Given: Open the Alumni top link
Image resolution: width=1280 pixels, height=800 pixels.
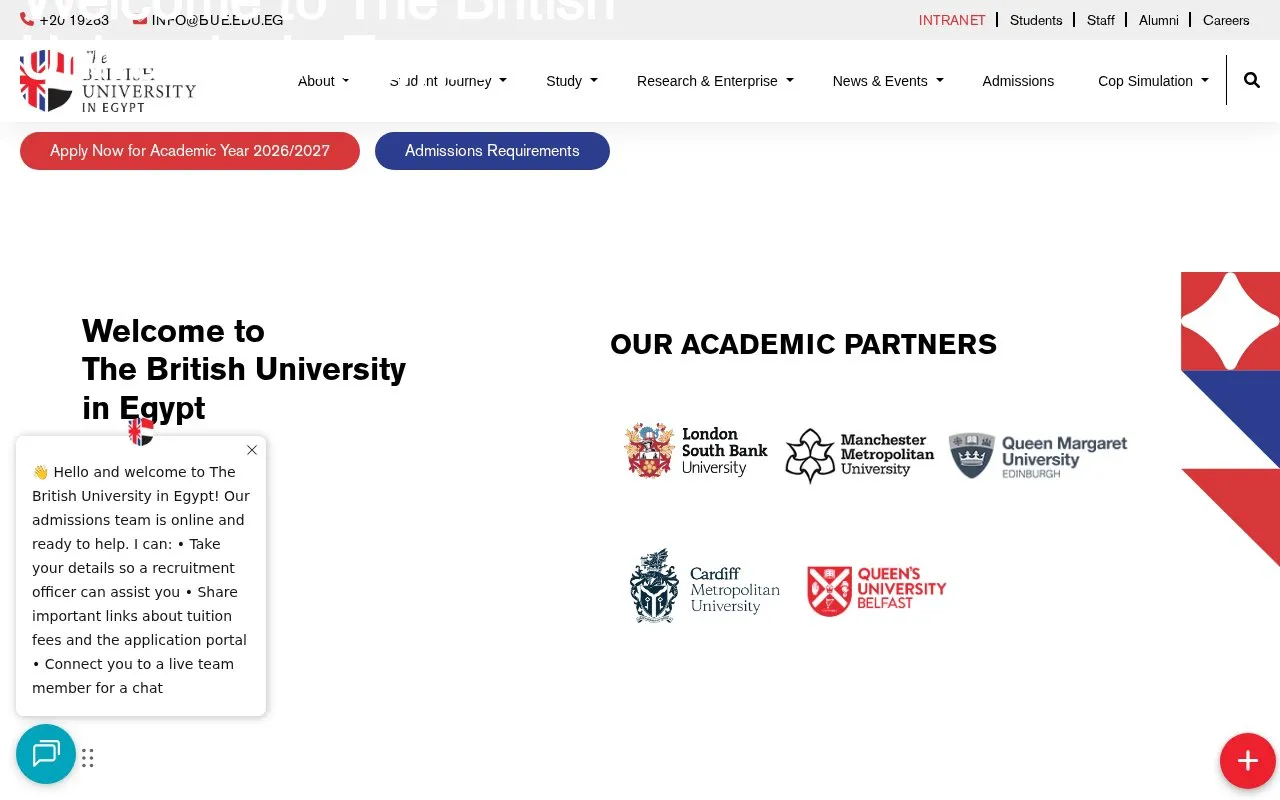Looking at the screenshot, I should point(1159,20).
